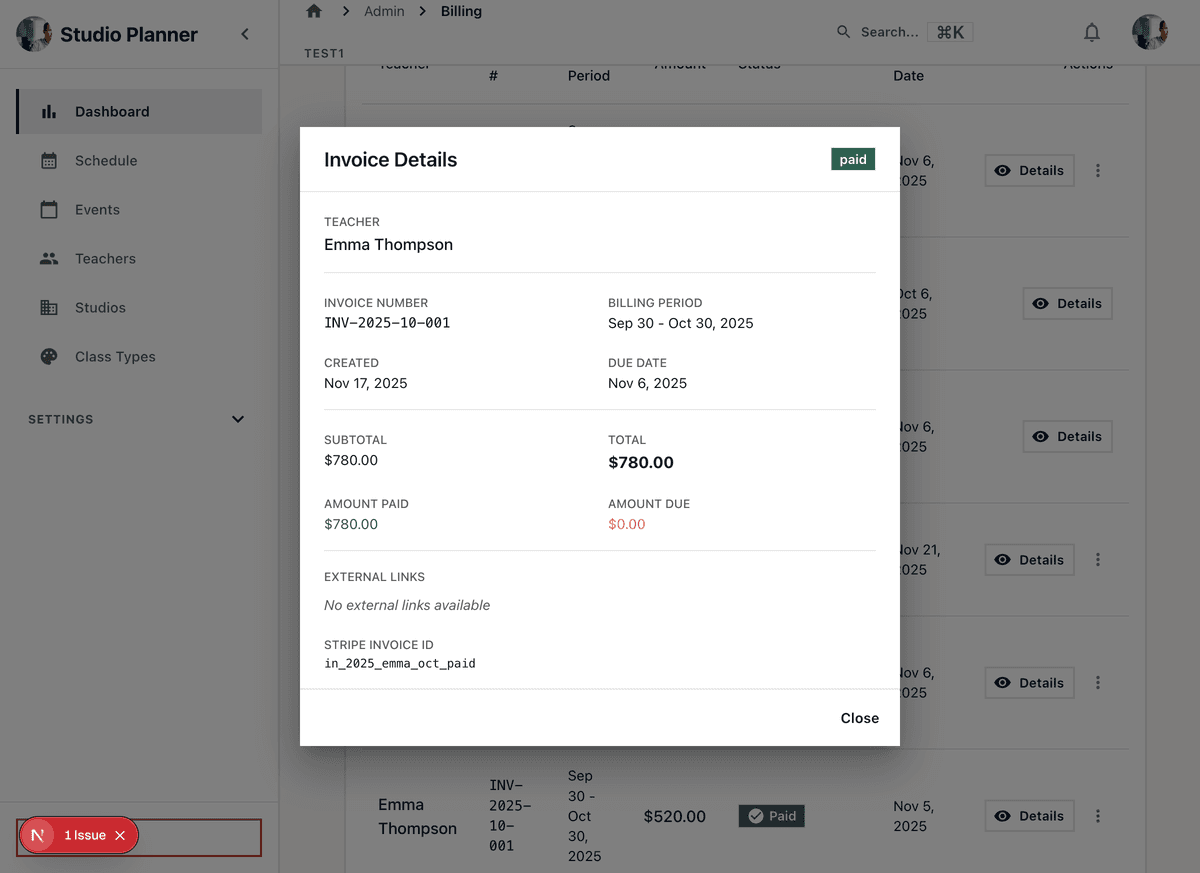Click the Class Types pie icon
The image size is (1200, 873).
50,356
